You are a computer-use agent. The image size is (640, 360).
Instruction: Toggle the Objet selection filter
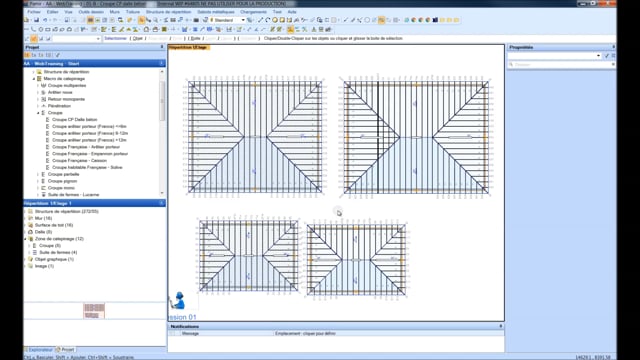pyautogui.click(x=138, y=38)
